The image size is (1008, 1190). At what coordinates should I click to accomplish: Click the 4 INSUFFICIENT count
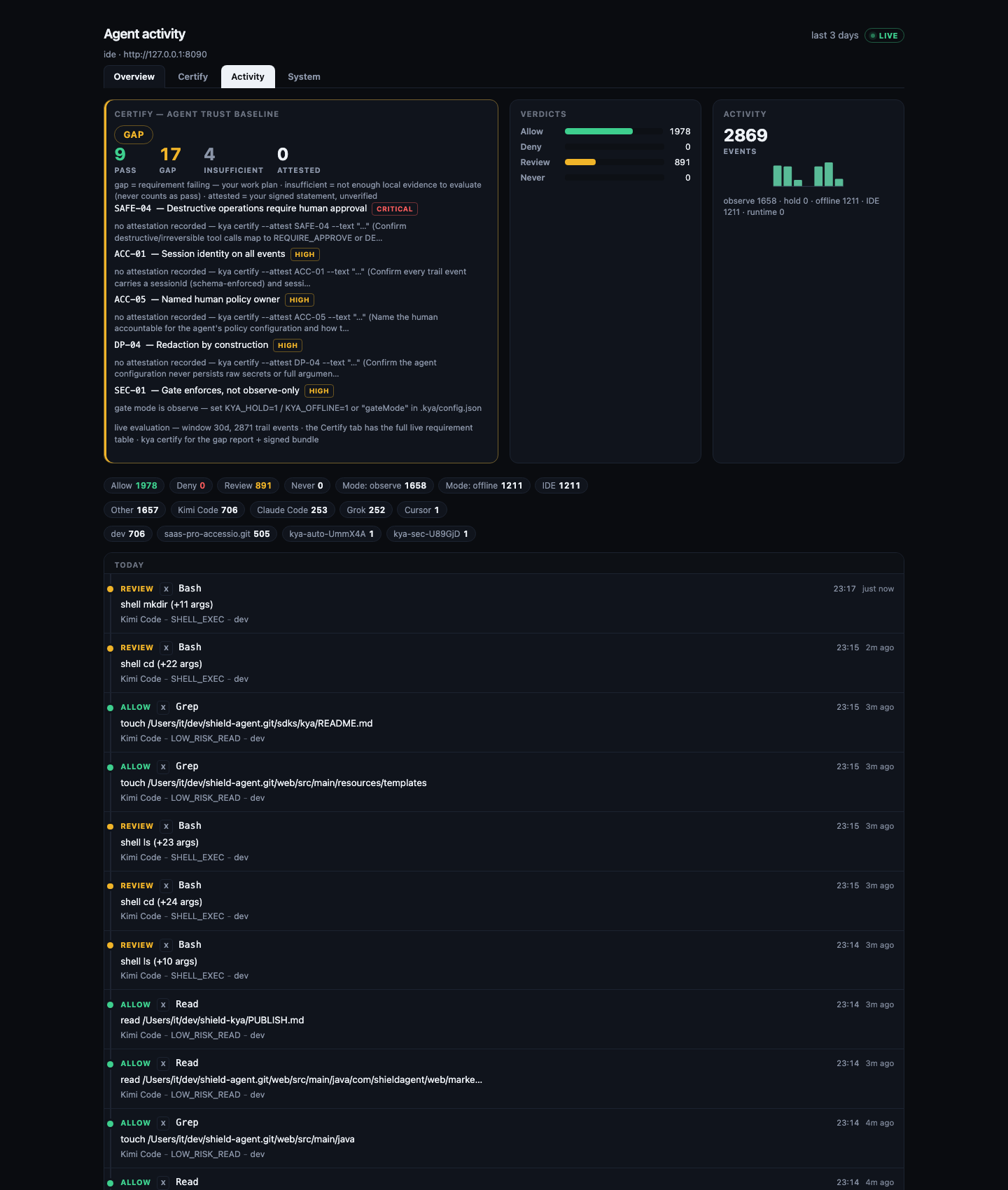coord(234,160)
